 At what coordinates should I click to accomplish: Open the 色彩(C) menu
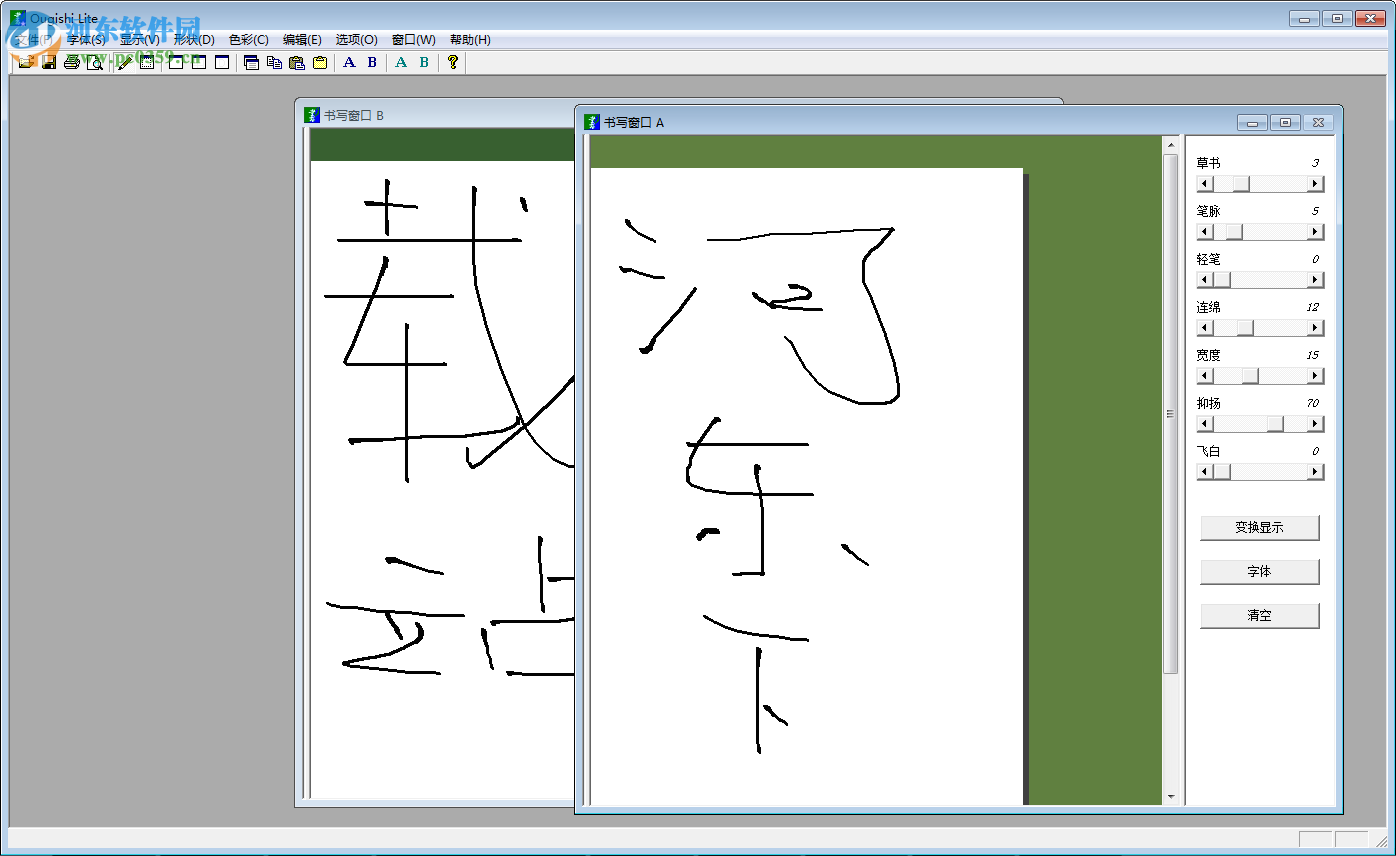click(x=250, y=40)
